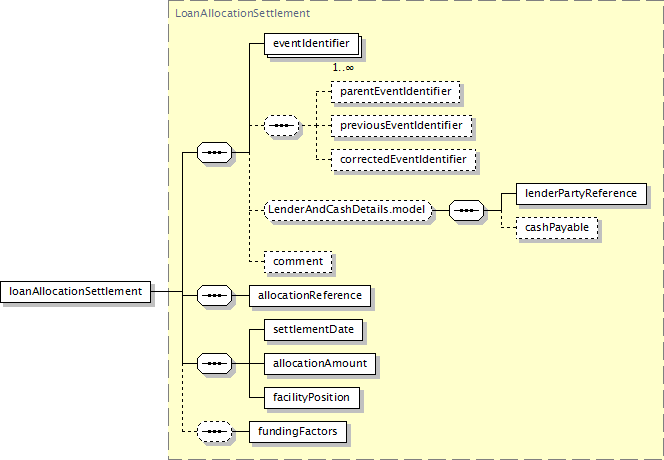Select the cashPayable optional element
The height and width of the screenshot is (460, 664).
click(x=557, y=228)
